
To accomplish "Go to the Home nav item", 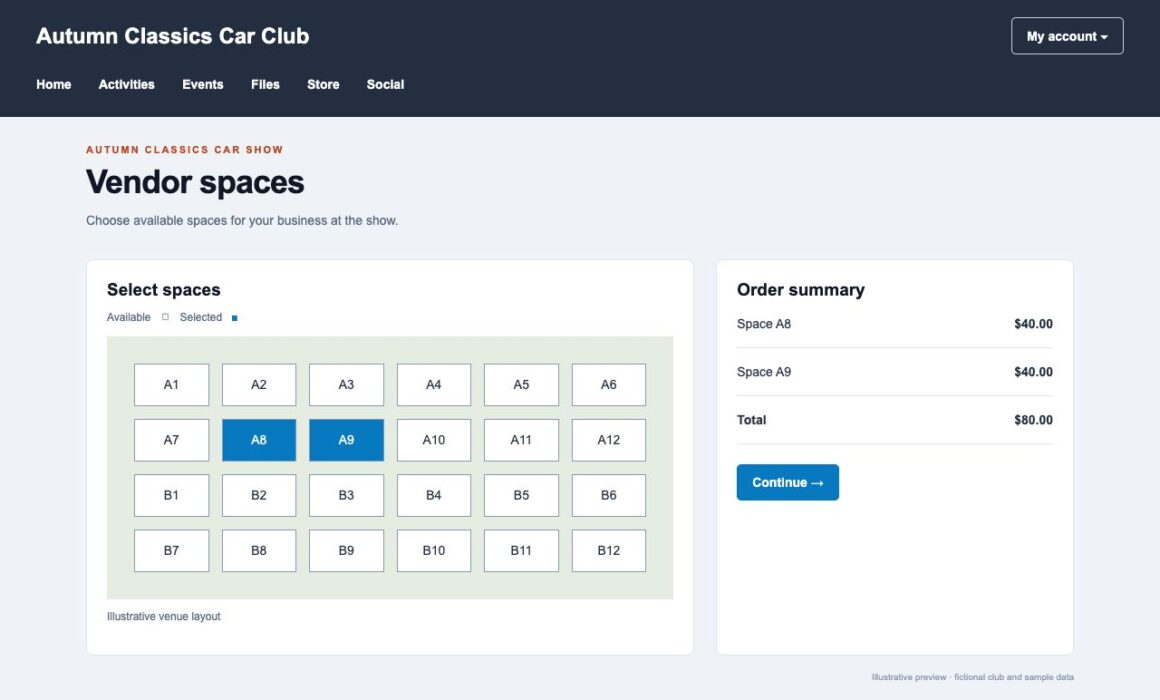I will click(x=54, y=84).
